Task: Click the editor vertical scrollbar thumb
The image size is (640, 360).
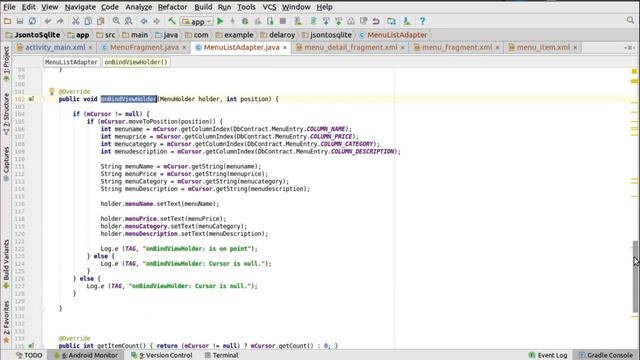Action: (x=635, y=277)
